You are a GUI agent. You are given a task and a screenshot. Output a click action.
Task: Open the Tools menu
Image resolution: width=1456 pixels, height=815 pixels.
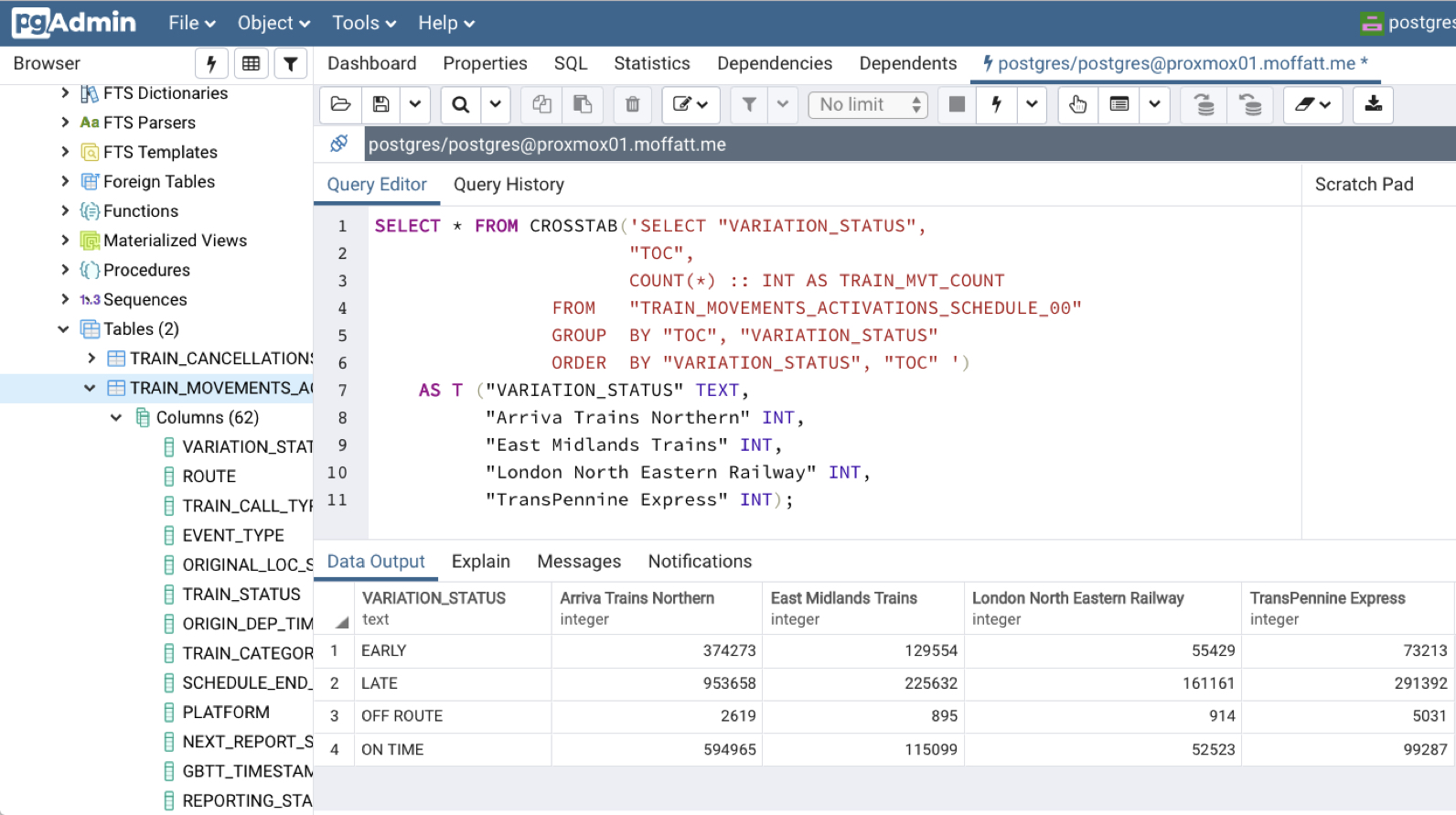click(x=364, y=23)
